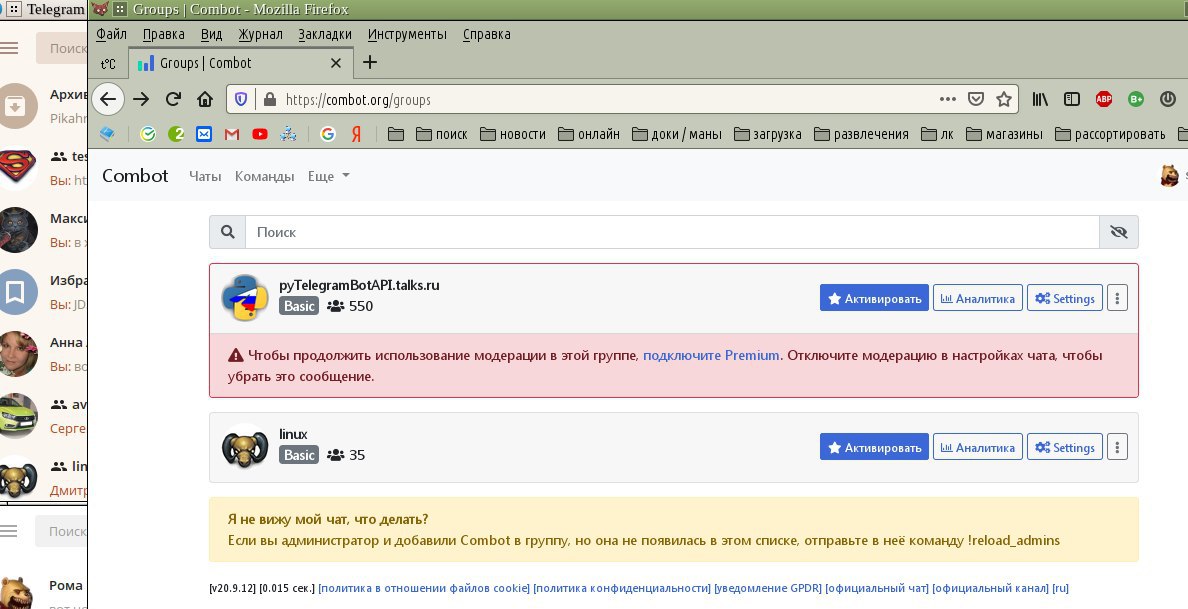Click the Firefox address bar URL
Screen dimensions: 1188x609
(358, 99)
